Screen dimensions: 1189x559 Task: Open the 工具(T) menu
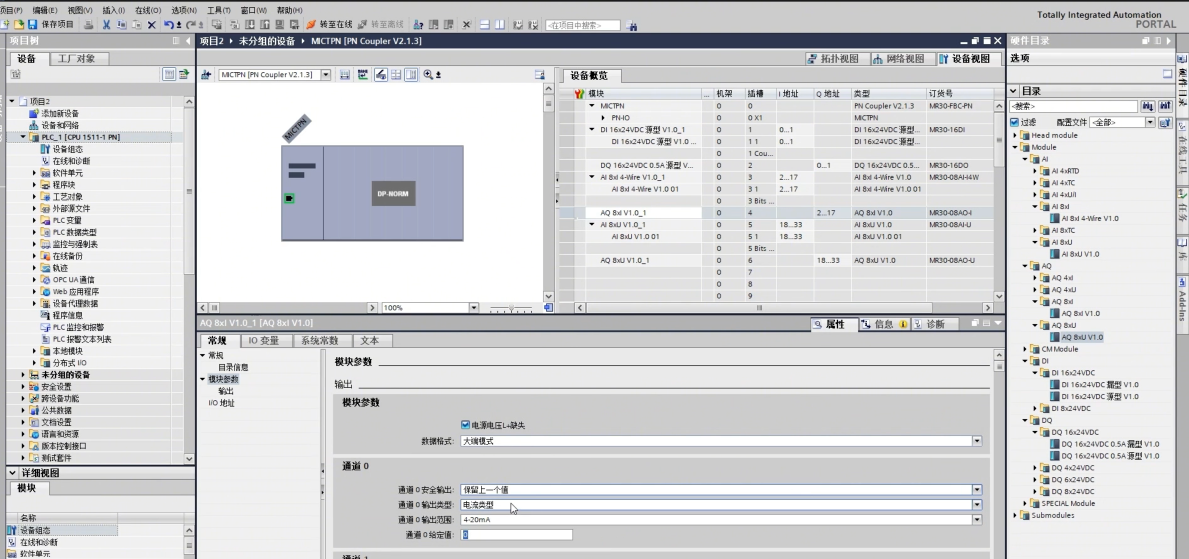tap(218, 10)
